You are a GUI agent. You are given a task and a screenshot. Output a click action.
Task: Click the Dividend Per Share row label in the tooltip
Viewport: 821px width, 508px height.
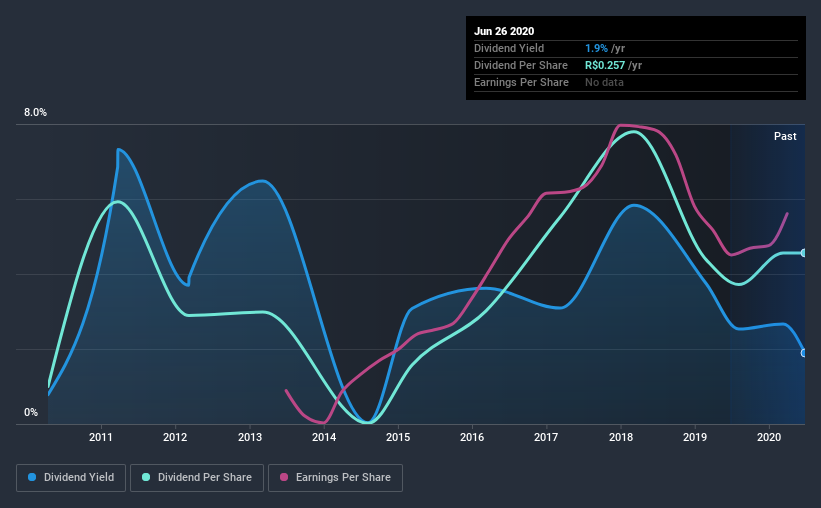click(x=520, y=65)
